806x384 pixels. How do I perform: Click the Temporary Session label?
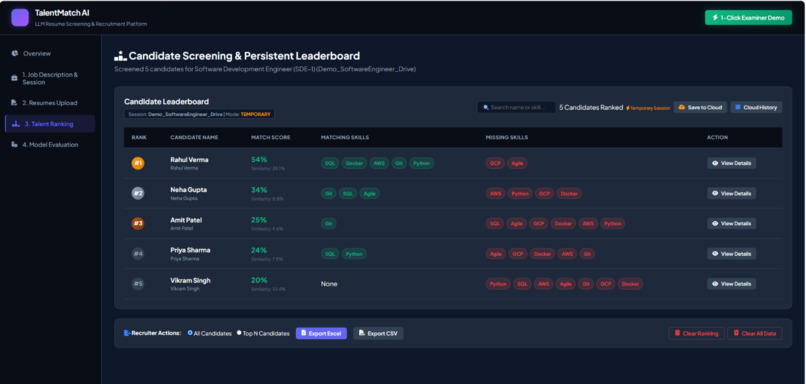648,108
